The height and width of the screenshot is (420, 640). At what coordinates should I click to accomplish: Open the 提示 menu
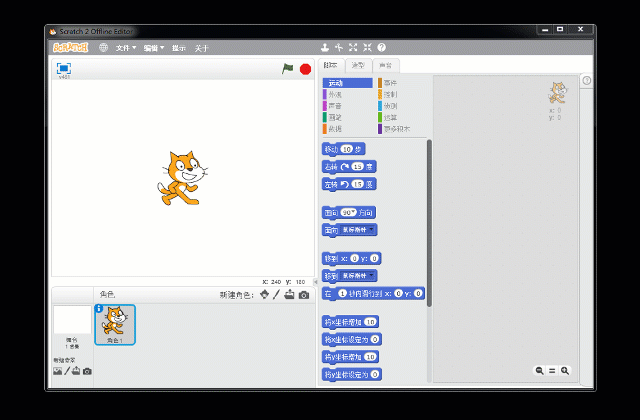[x=179, y=48]
